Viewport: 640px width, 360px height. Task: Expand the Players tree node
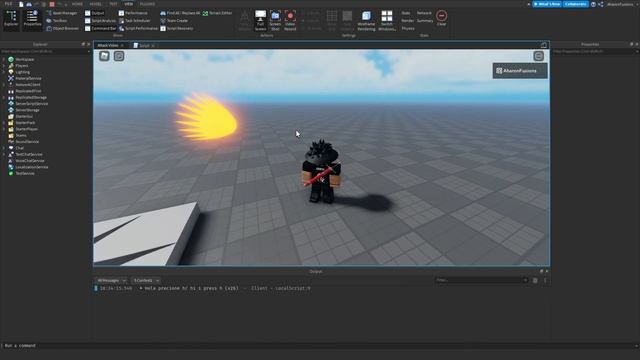tap(4, 66)
